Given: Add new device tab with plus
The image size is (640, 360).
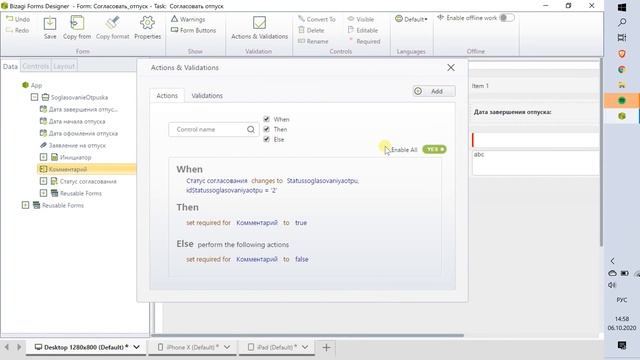Looking at the screenshot, I should 326,347.
